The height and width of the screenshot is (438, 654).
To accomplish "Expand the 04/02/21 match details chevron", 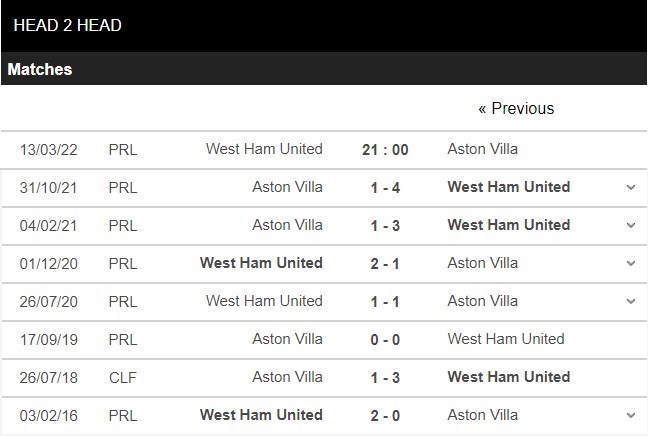I will tap(631, 225).
